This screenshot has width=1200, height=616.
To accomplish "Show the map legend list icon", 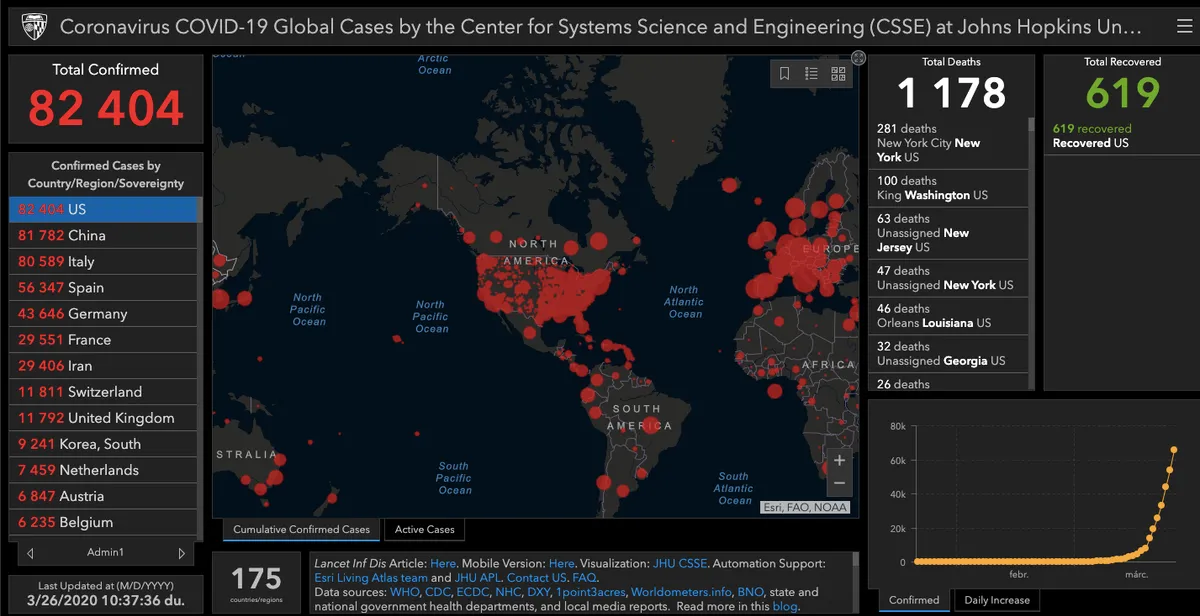I will (811, 74).
